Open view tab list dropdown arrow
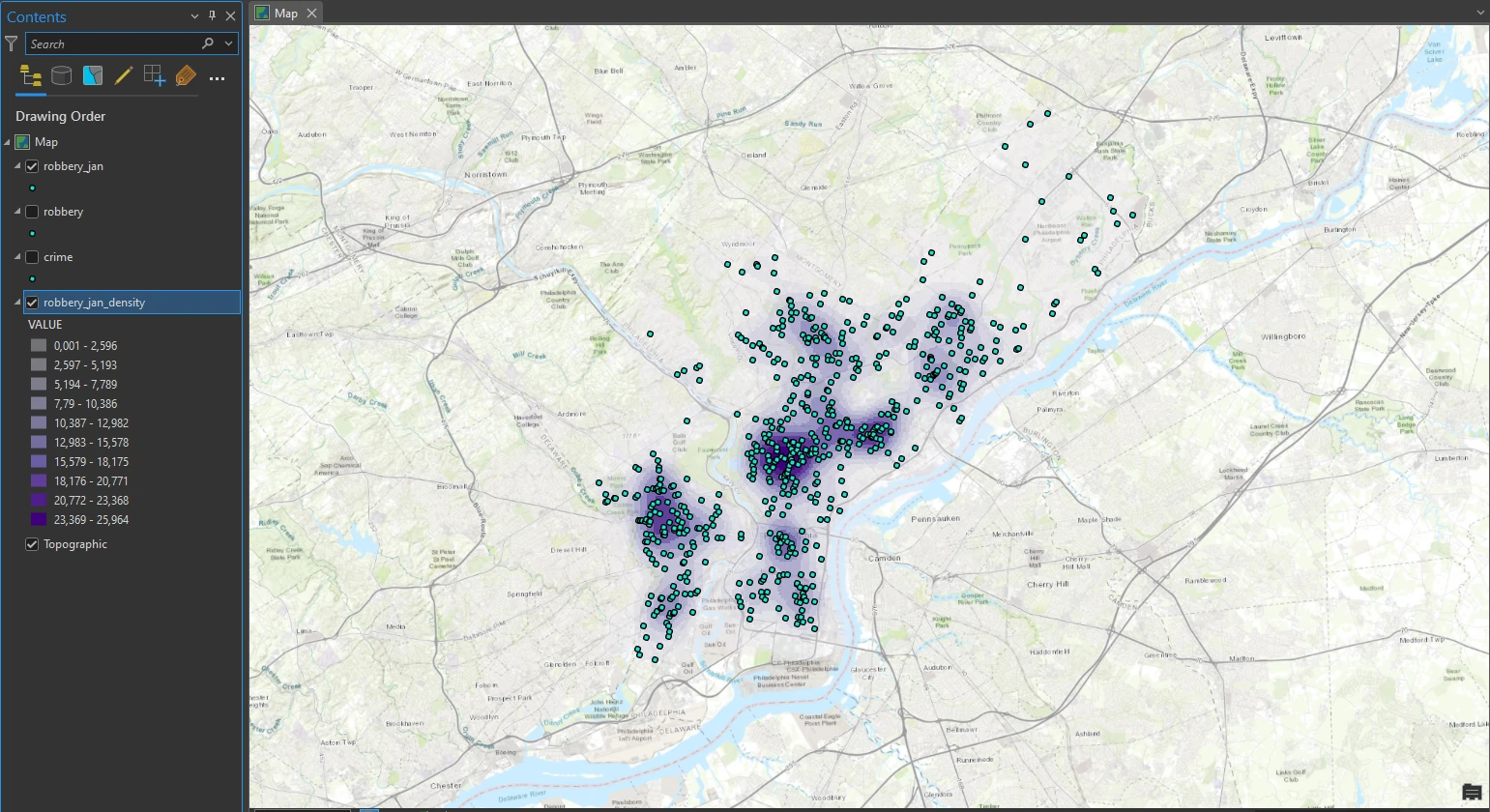The image size is (1490, 812). (1480, 13)
